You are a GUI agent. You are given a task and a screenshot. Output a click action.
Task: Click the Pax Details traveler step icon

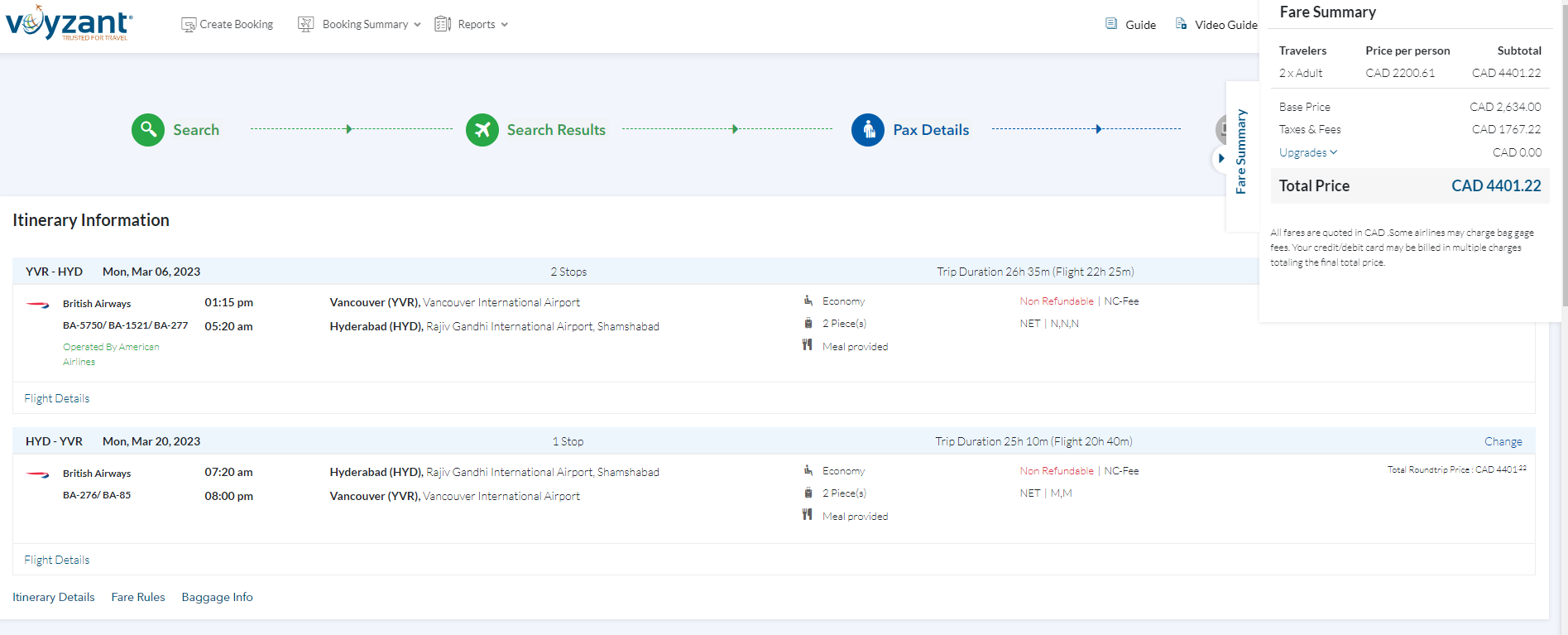point(867,130)
